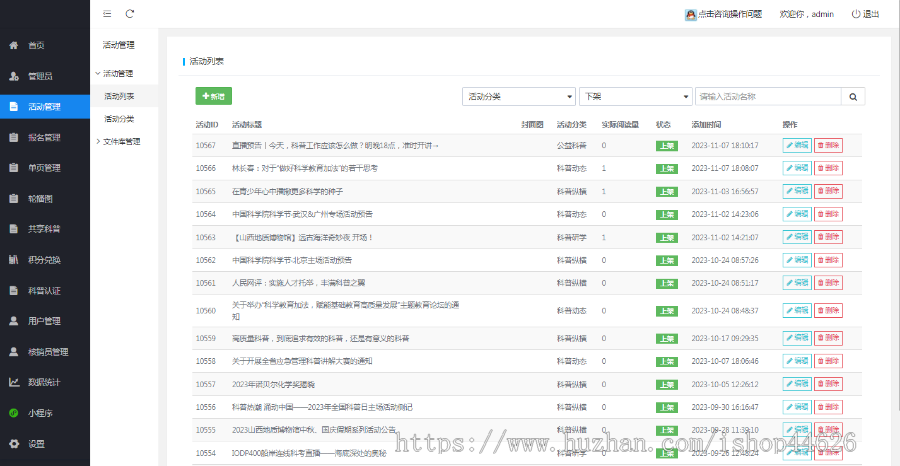Click the file icon beside 共享科普
The image size is (900, 466).
(14, 229)
